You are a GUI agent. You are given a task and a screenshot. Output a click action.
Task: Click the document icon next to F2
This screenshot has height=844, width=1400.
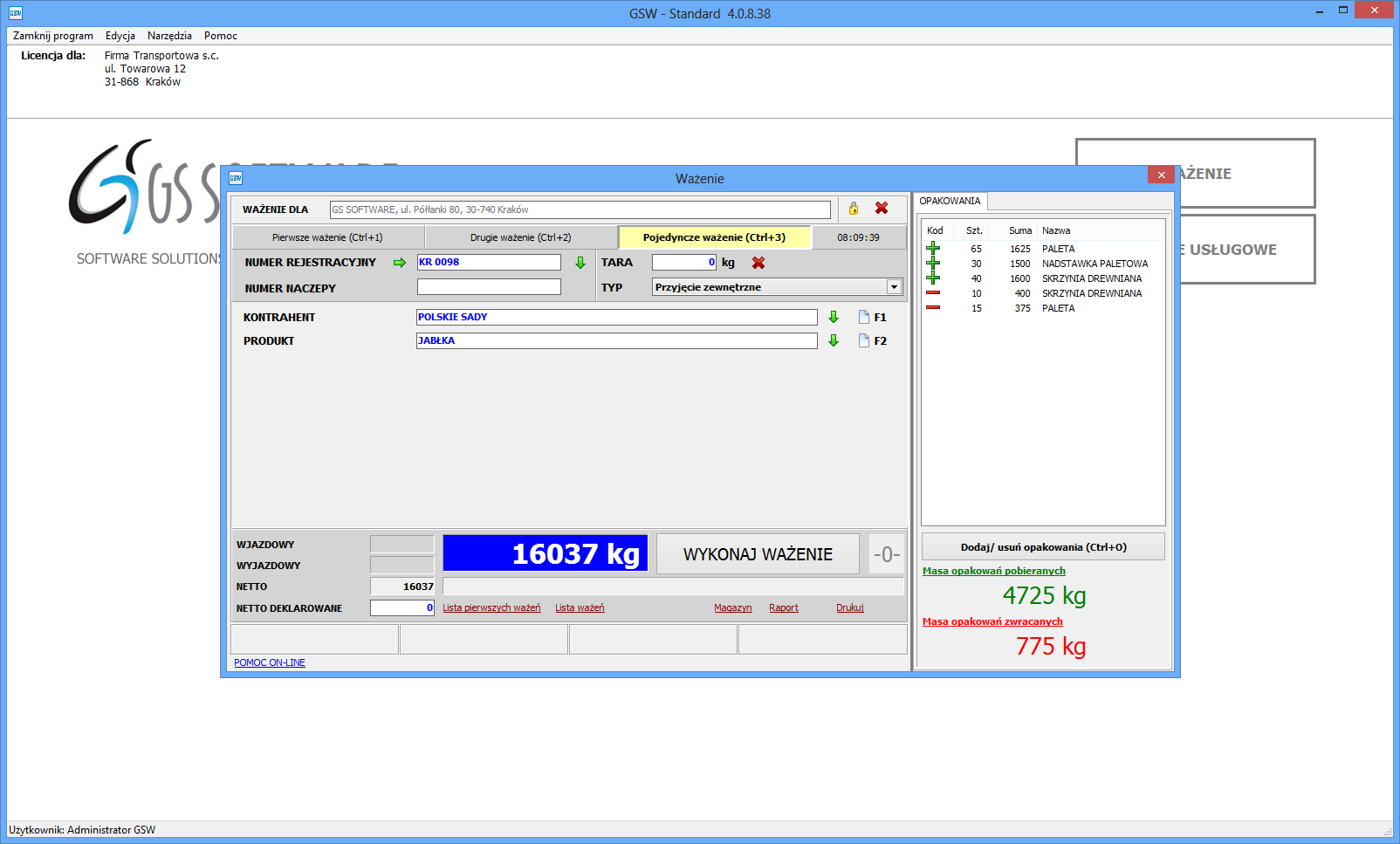pos(864,340)
